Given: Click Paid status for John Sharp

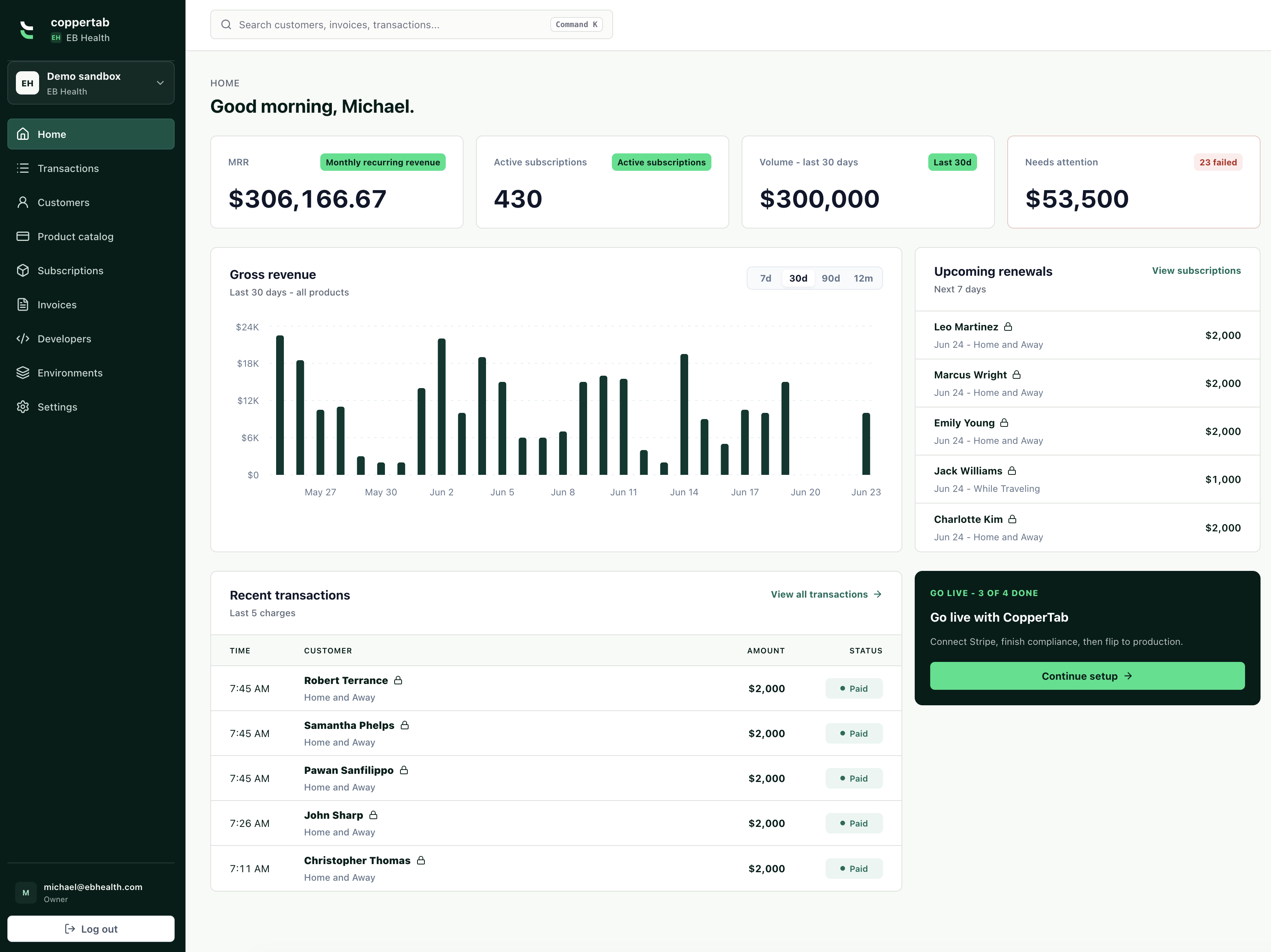Looking at the screenshot, I should (x=854, y=823).
